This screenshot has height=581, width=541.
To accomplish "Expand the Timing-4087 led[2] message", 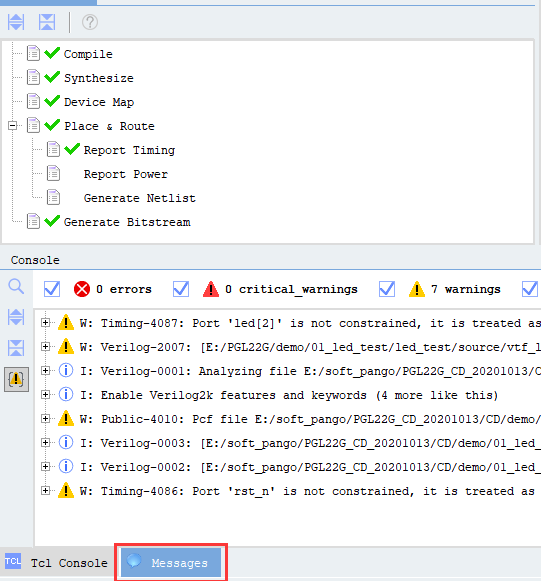I will pyautogui.click(x=46, y=322).
